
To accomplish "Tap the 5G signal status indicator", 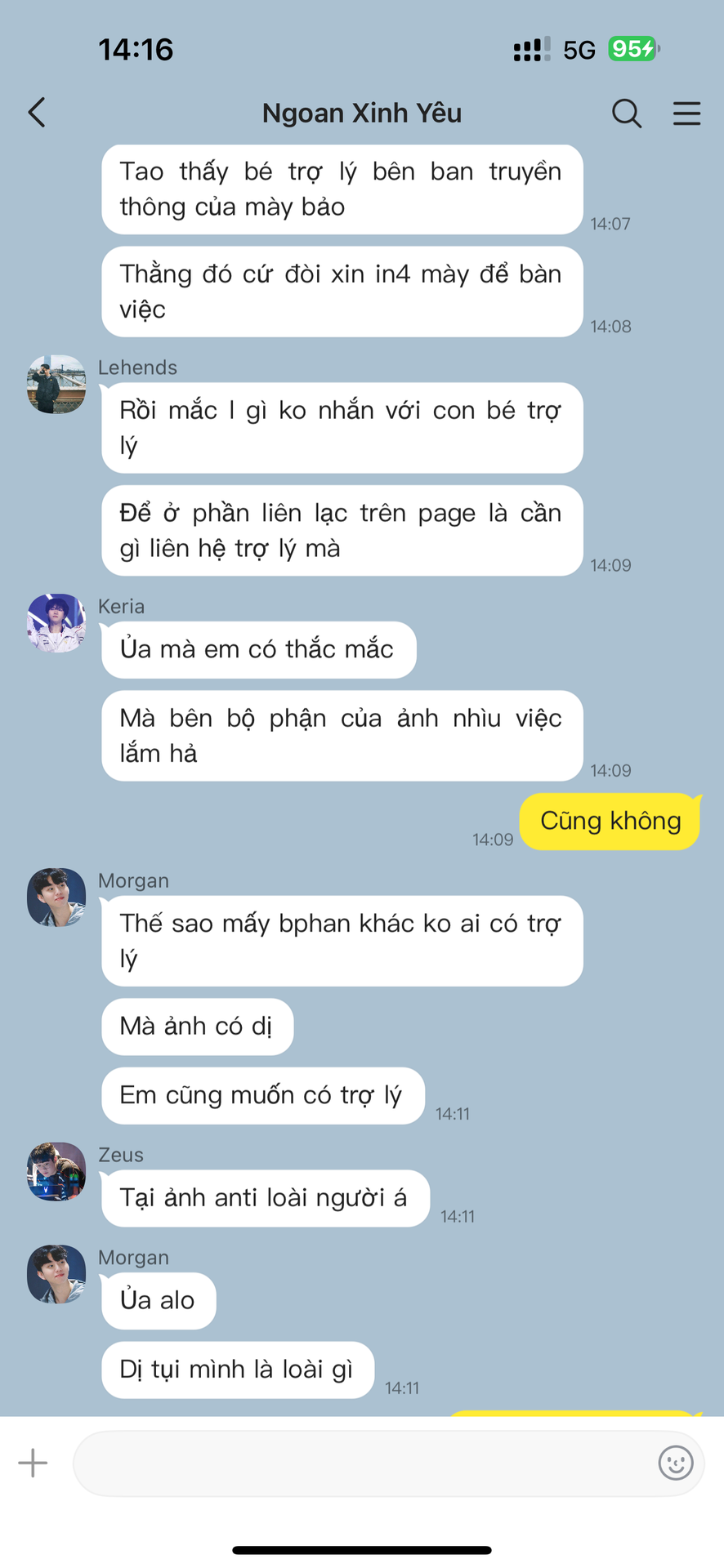I will (579, 51).
